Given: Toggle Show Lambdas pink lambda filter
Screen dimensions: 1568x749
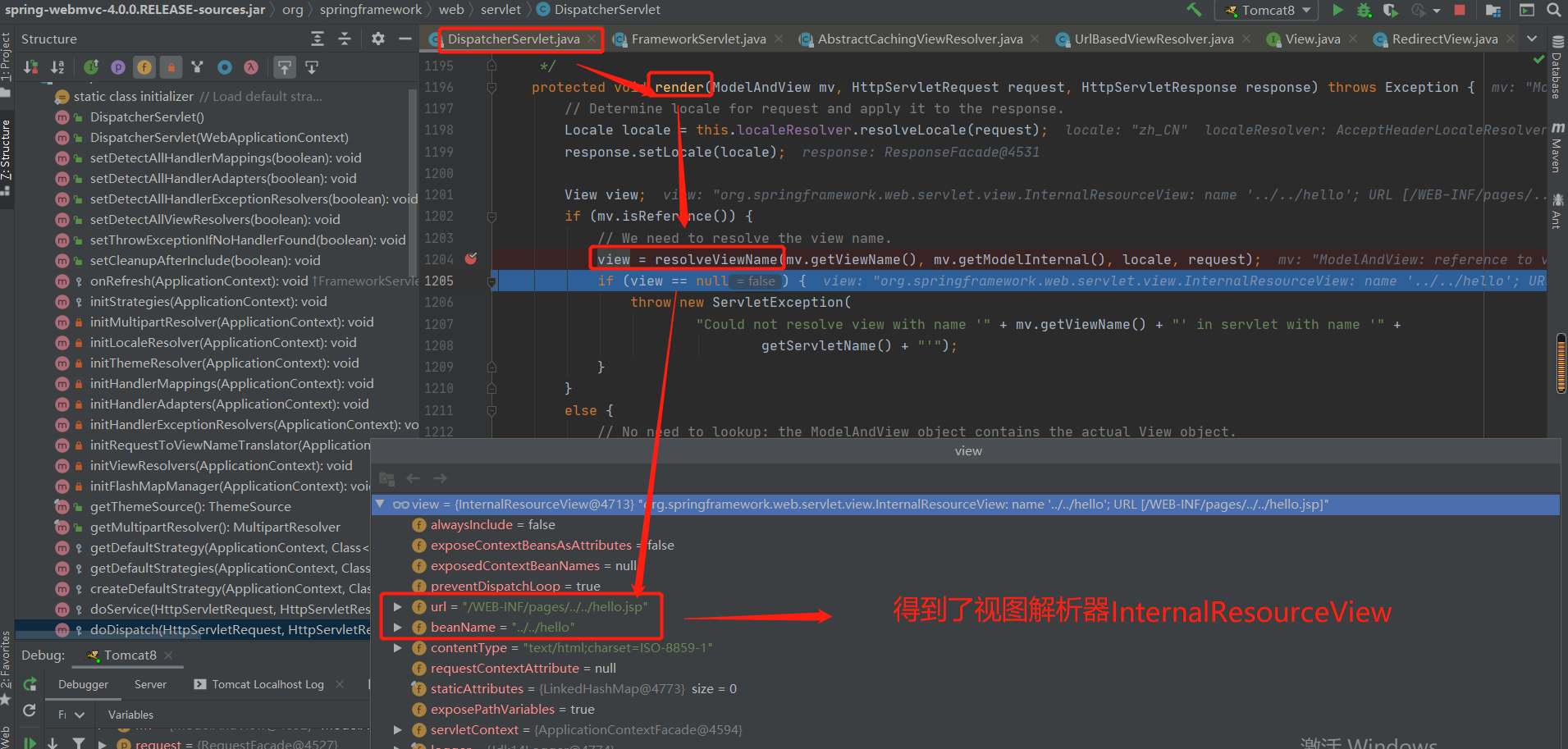Looking at the screenshot, I should pyautogui.click(x=251, y=67).
